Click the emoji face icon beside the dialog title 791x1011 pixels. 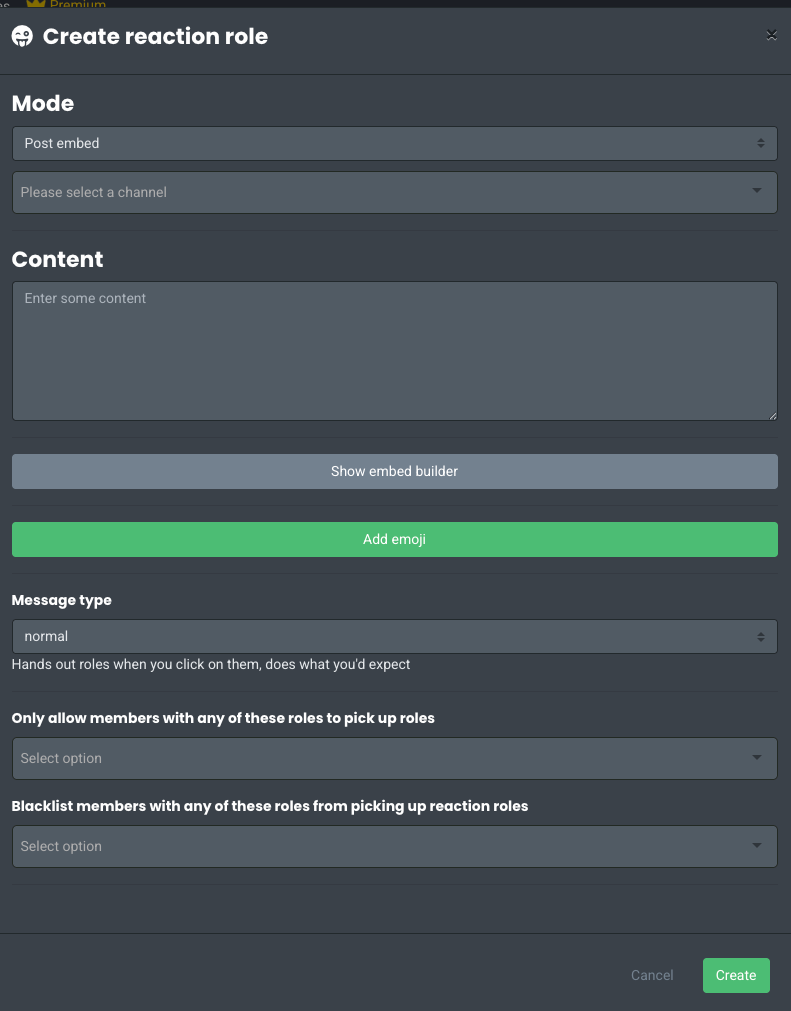tap(22, 37)
